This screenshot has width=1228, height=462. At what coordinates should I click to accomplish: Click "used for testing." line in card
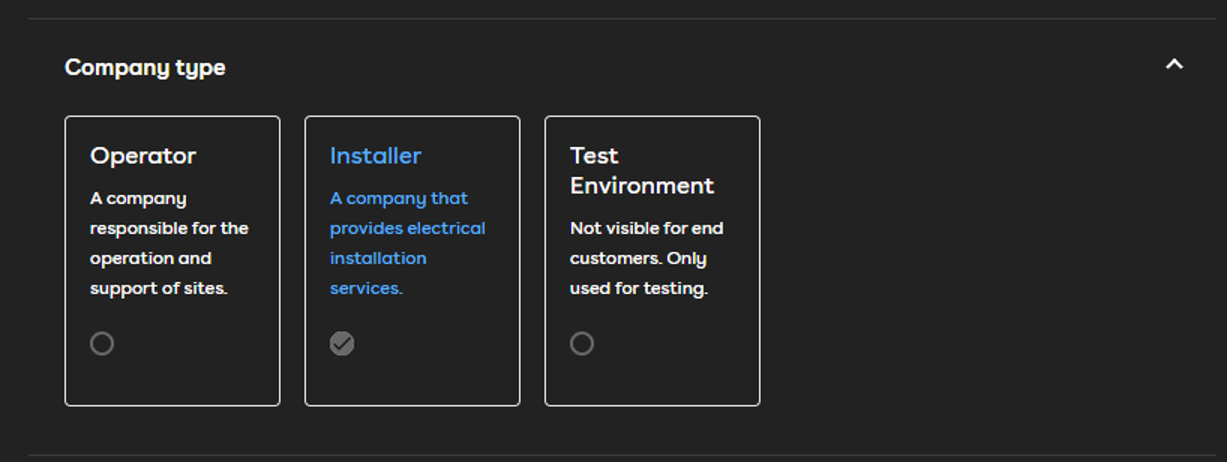[x=638, y=288]
